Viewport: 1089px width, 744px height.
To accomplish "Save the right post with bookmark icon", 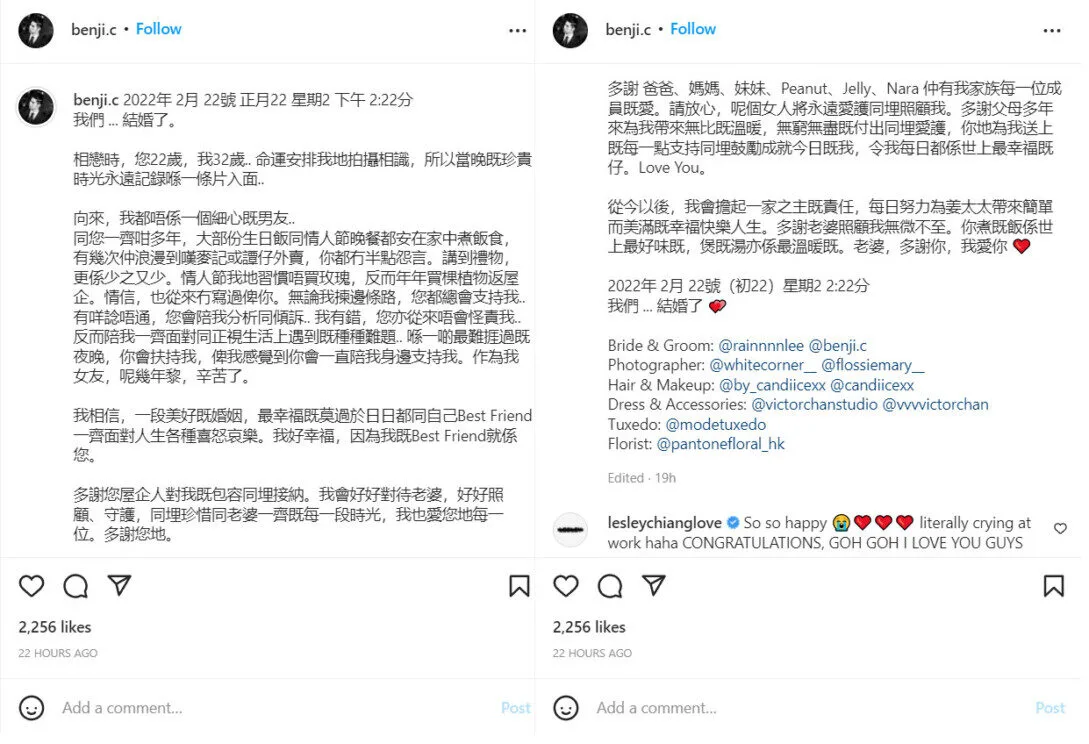I will [1054, 586].
